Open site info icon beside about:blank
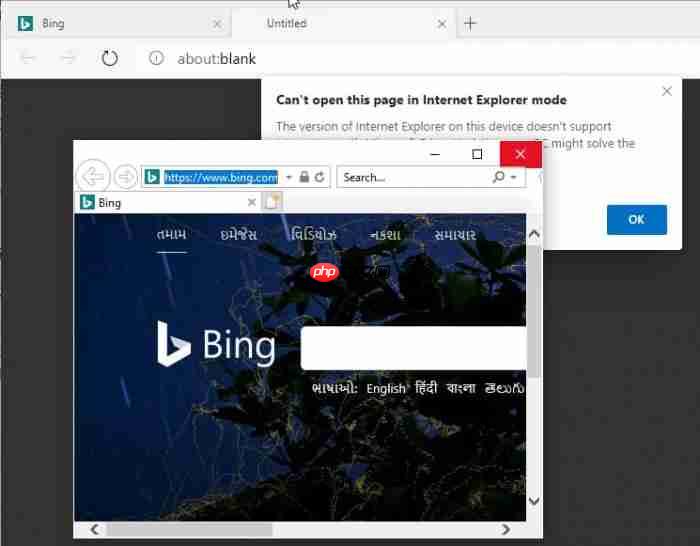Screen dimensions: 700x546 point(156,58)
